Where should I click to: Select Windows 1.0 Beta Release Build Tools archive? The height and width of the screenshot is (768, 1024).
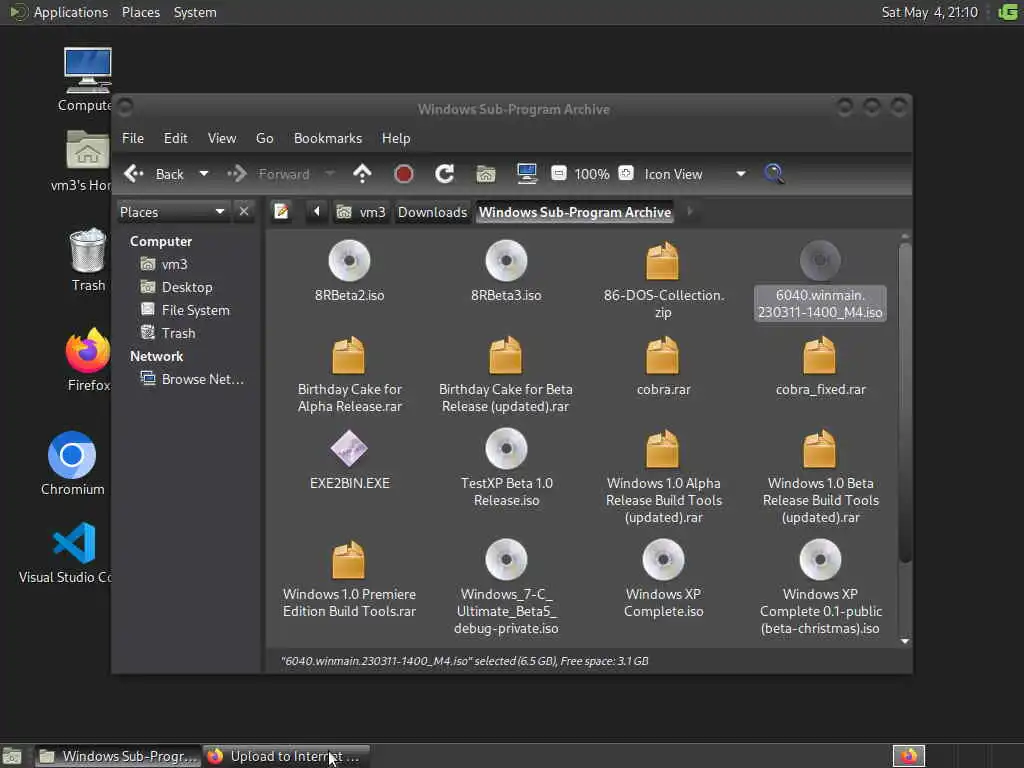(820, 477)
